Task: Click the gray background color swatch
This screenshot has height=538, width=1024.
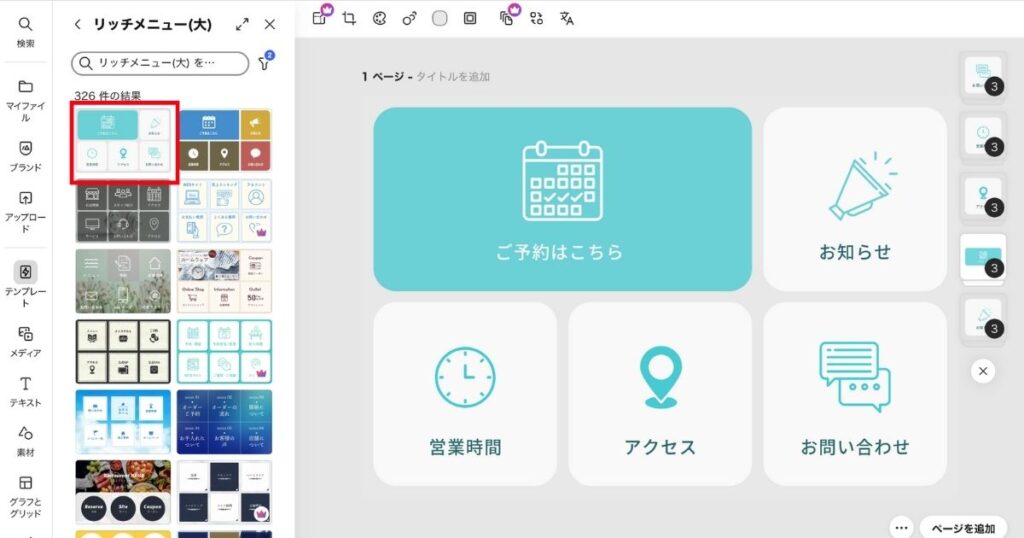Action: (x=439, y=18)
